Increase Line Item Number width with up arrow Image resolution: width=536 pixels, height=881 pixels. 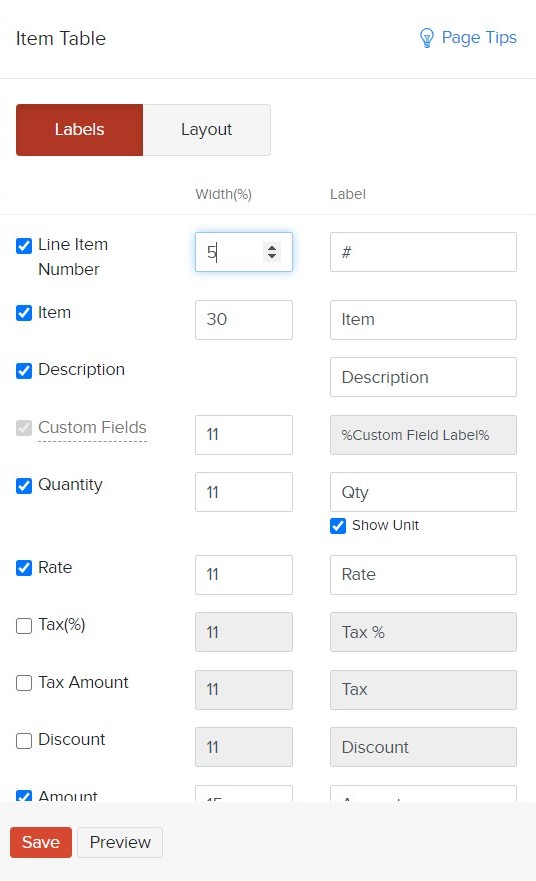(272, 247)
